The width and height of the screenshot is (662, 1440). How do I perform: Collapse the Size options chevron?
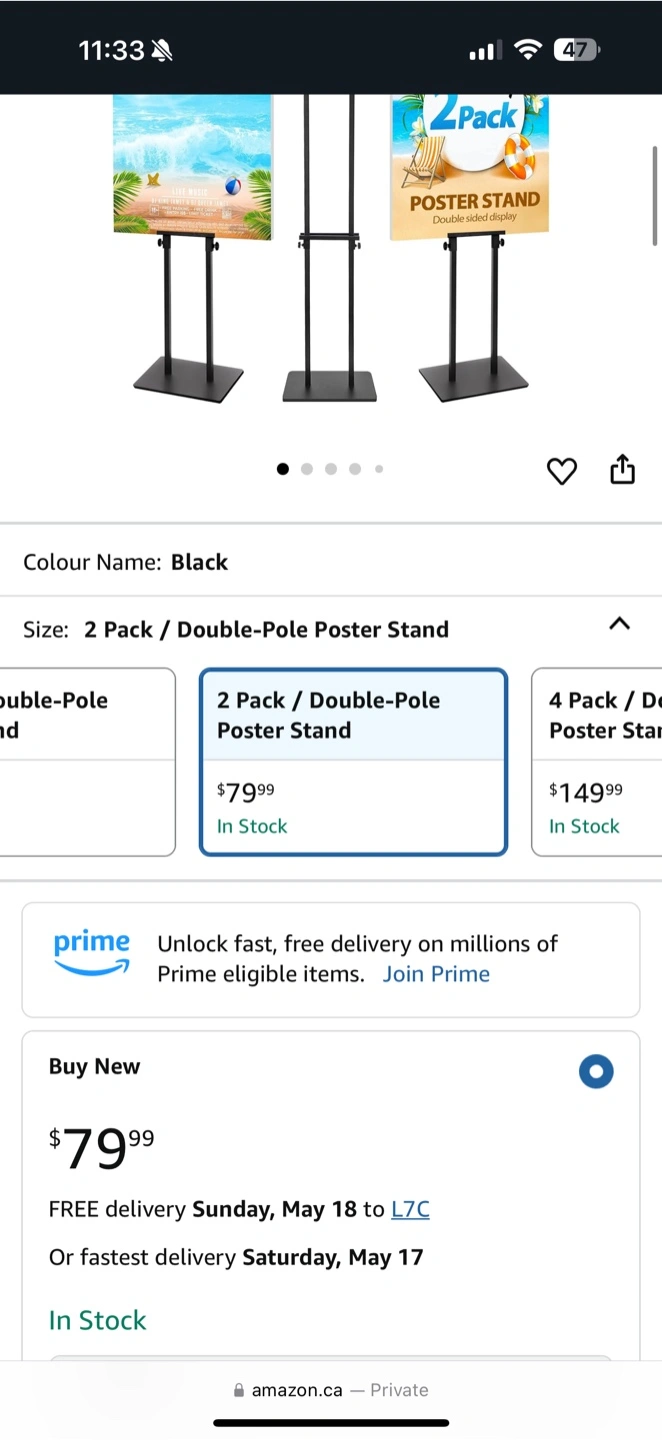(x=620, y=624)
